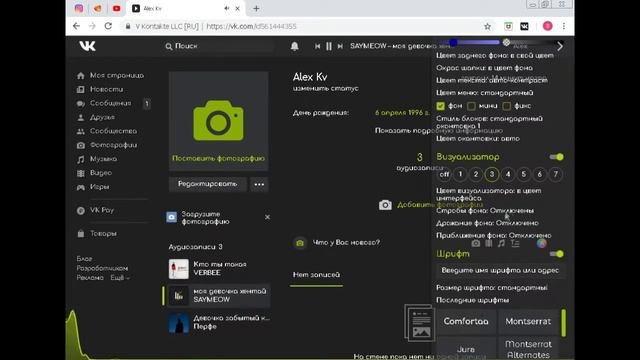This screenshot has height=360, width=640.
Task: Open the three-dots profile actions button
Action: tap(259, 184)
